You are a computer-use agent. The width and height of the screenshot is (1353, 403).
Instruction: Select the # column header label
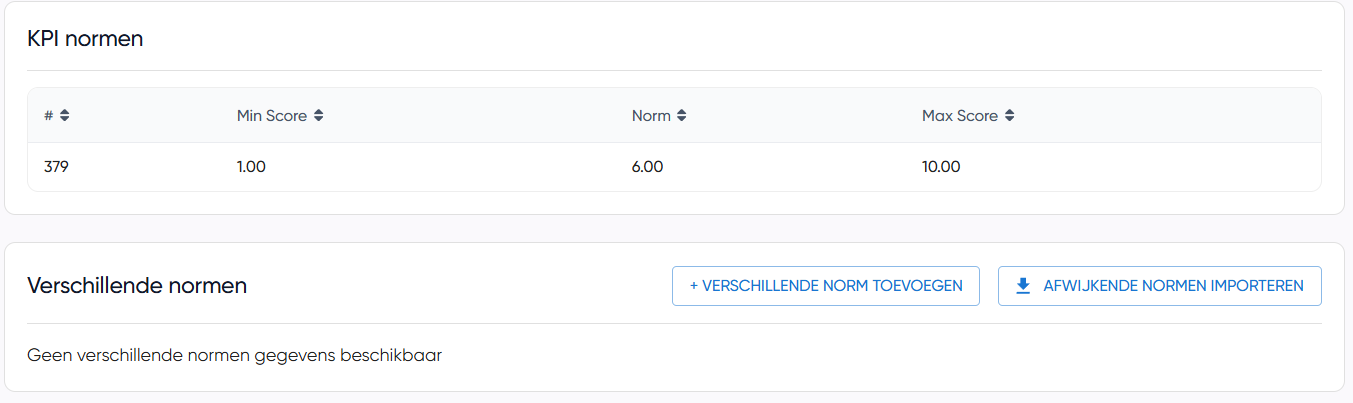[48, 116]
